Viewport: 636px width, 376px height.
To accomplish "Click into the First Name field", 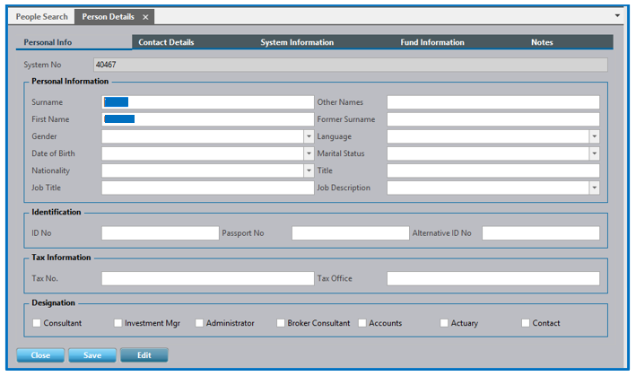I will [208, 119].
